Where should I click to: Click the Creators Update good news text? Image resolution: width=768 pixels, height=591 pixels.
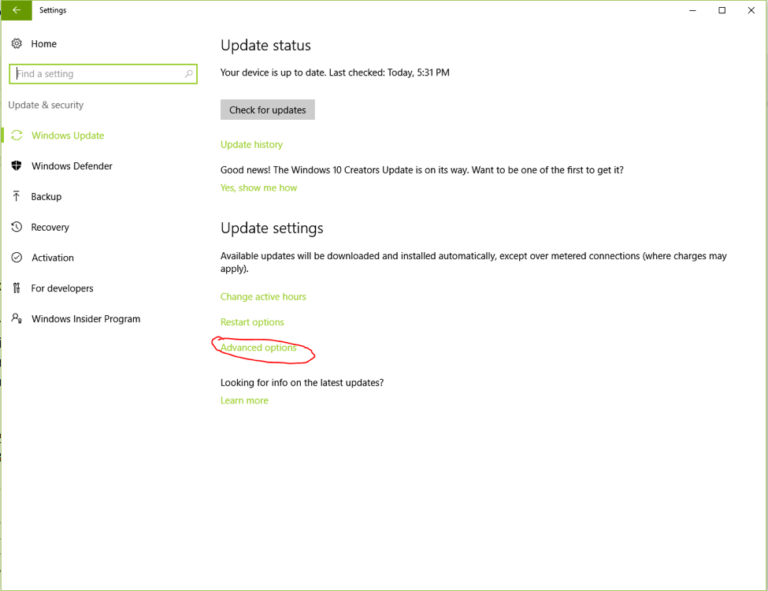(422, 170)
